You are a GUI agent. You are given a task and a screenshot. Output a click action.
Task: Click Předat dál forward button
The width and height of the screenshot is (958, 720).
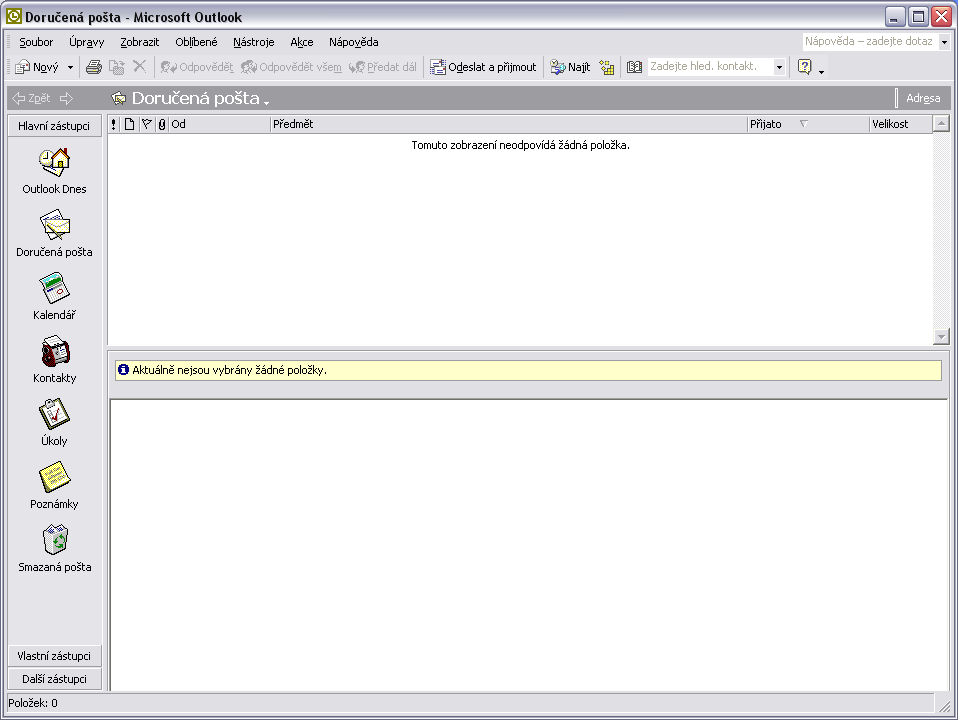click(382, 67)
